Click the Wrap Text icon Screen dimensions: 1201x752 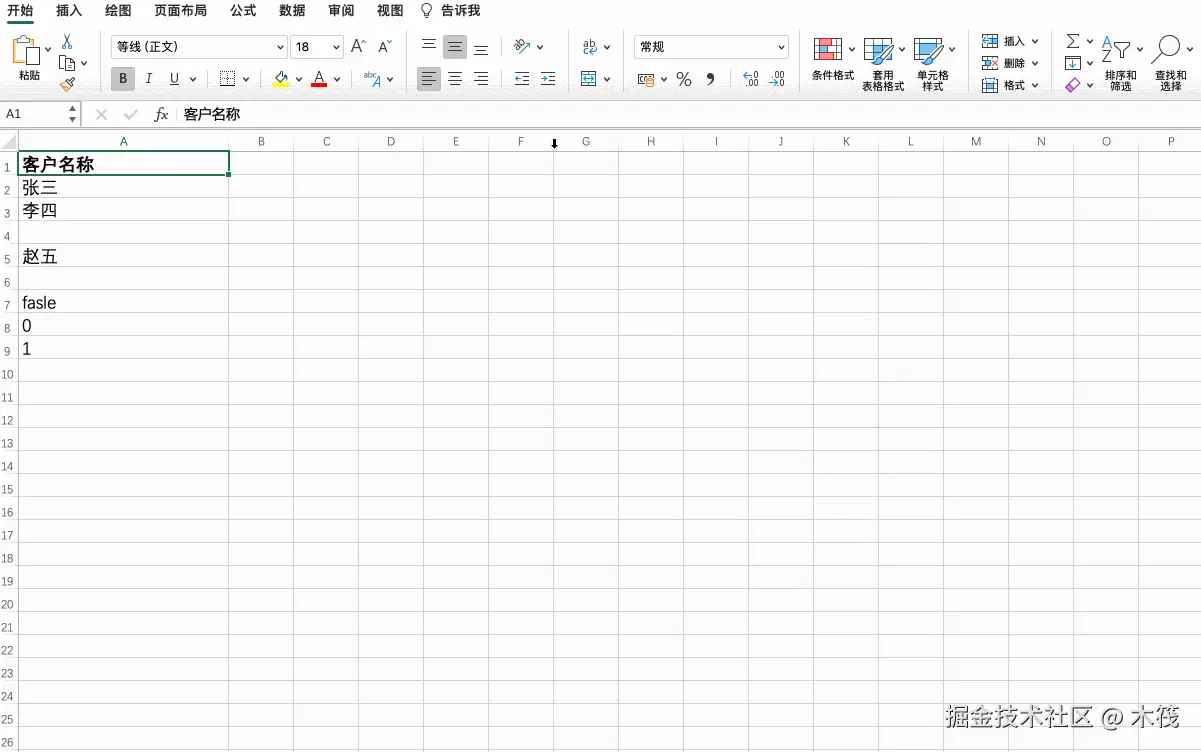[x=590, y=47]
